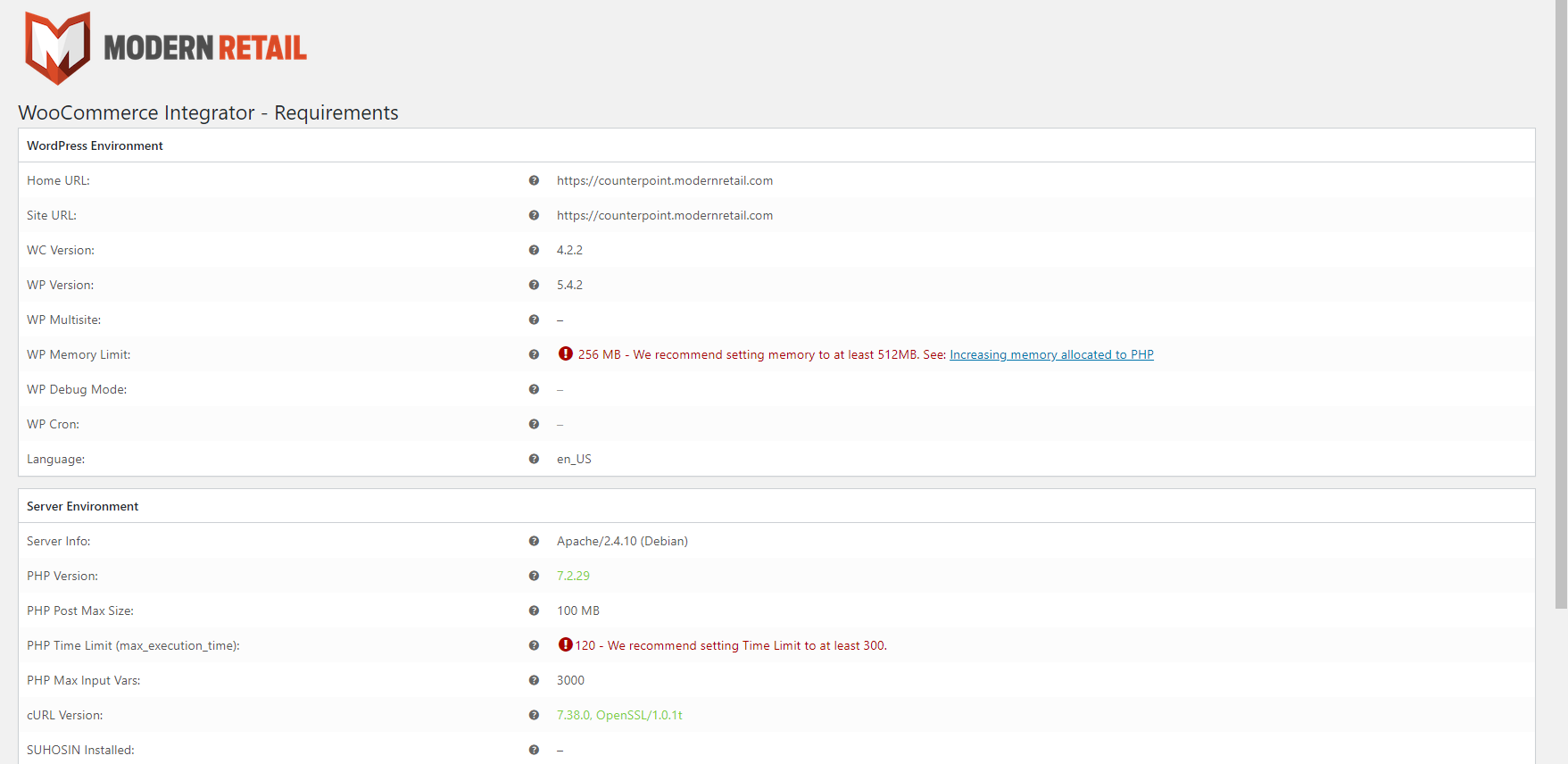Viewport: 1568px width, 764px height.
Task: Click the WooCommerce Integrator - Requirements heading
Action: click(208, 112)
